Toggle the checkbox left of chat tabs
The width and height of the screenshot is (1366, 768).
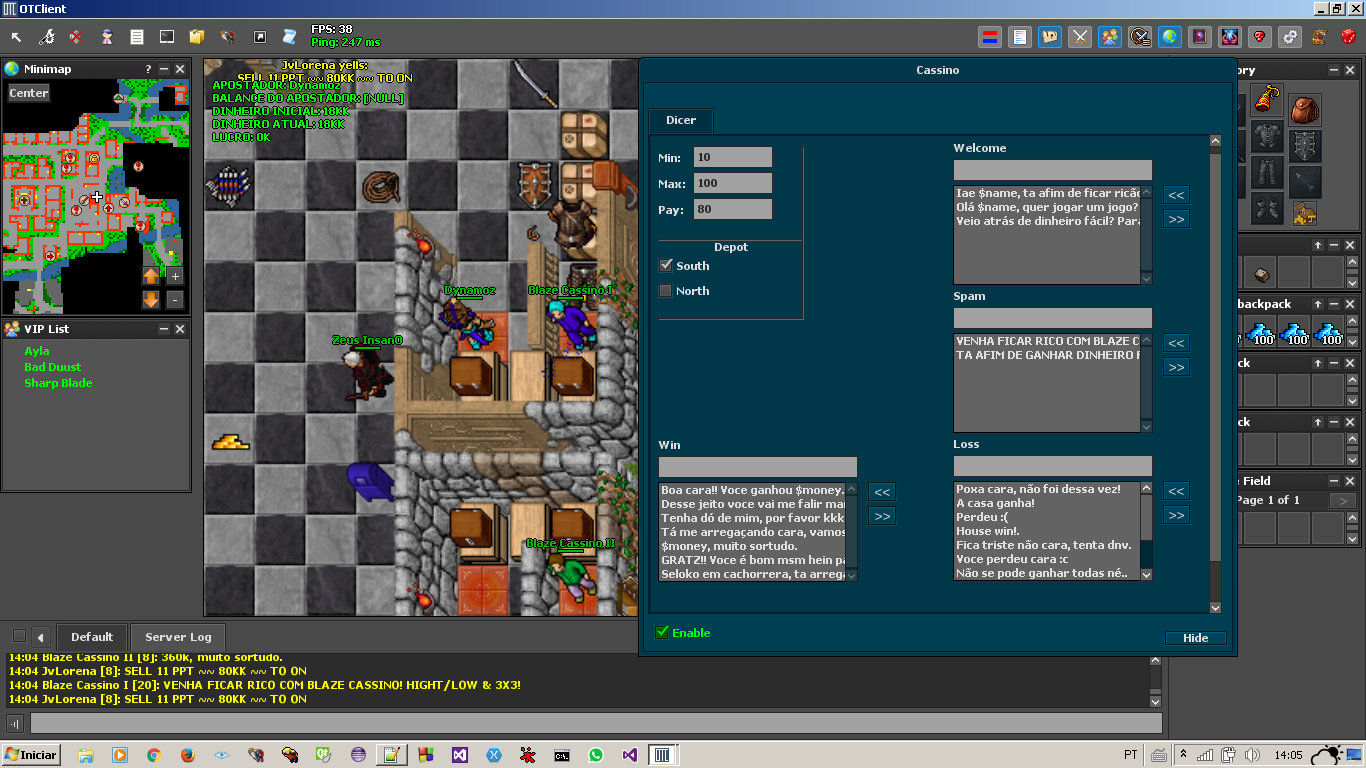point(19,636)
